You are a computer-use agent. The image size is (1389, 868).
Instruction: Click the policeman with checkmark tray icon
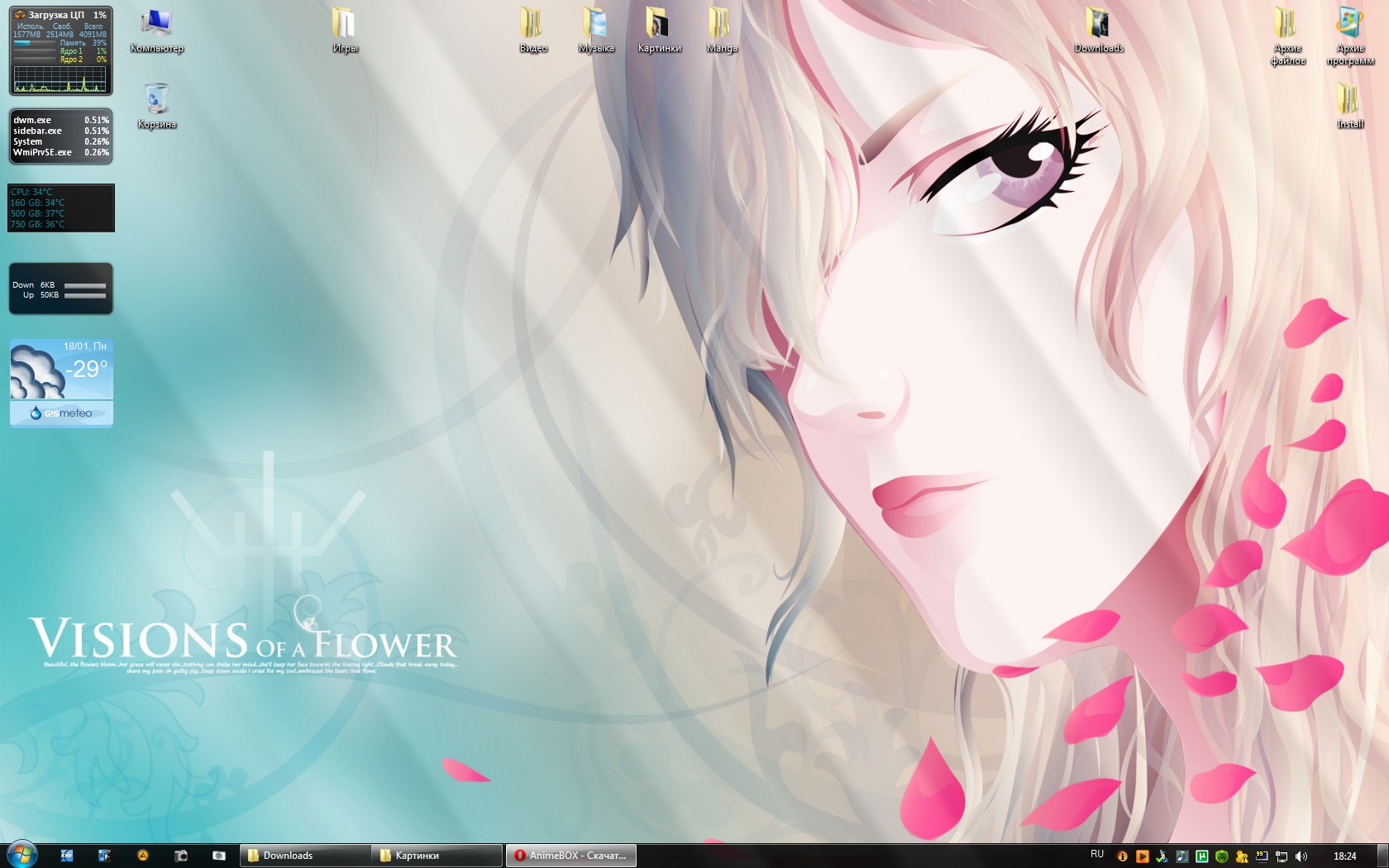click(x=1162, y=856)
